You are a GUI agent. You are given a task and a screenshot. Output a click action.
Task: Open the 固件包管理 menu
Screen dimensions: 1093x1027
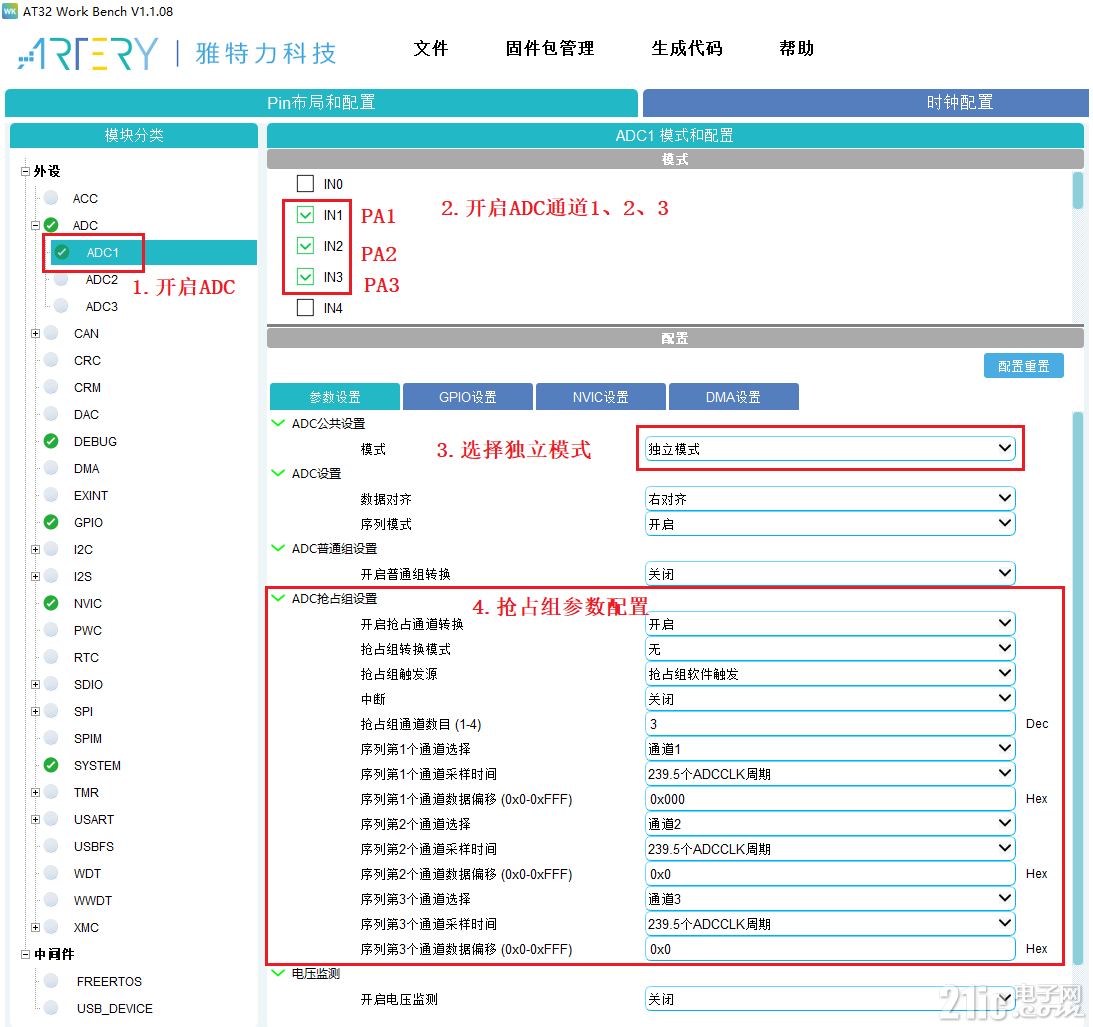tap(550, 48)
